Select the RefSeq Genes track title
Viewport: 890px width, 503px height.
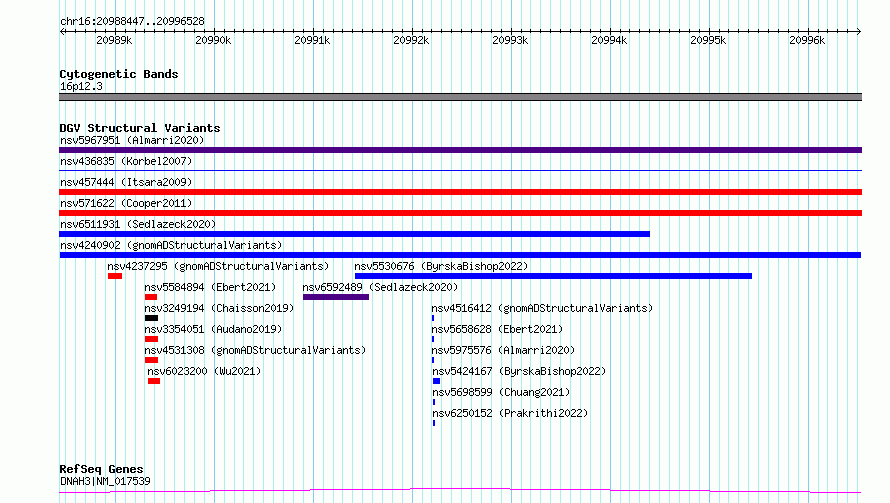point(101,470)
